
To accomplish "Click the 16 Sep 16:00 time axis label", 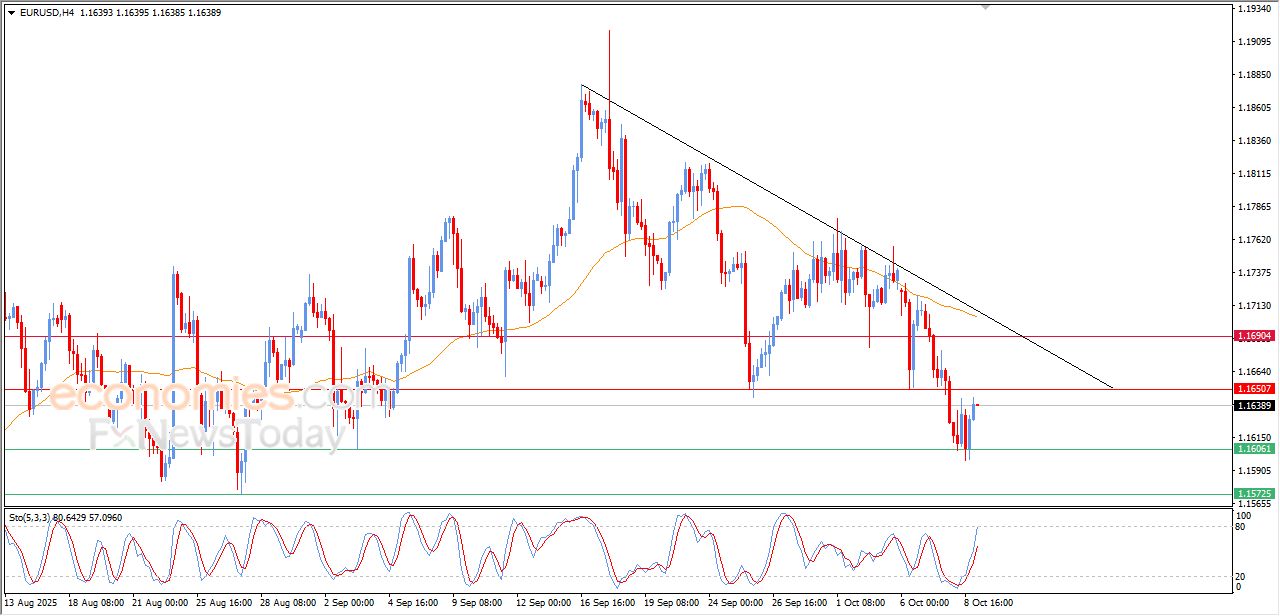I will [x=609, y=603].
